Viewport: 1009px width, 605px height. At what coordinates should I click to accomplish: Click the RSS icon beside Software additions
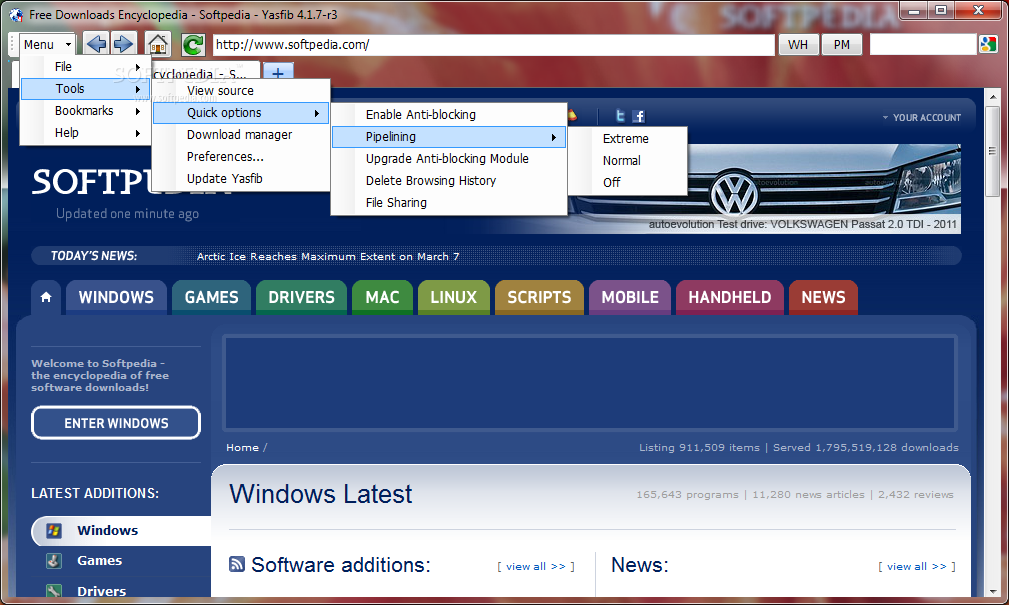[237, 564]
